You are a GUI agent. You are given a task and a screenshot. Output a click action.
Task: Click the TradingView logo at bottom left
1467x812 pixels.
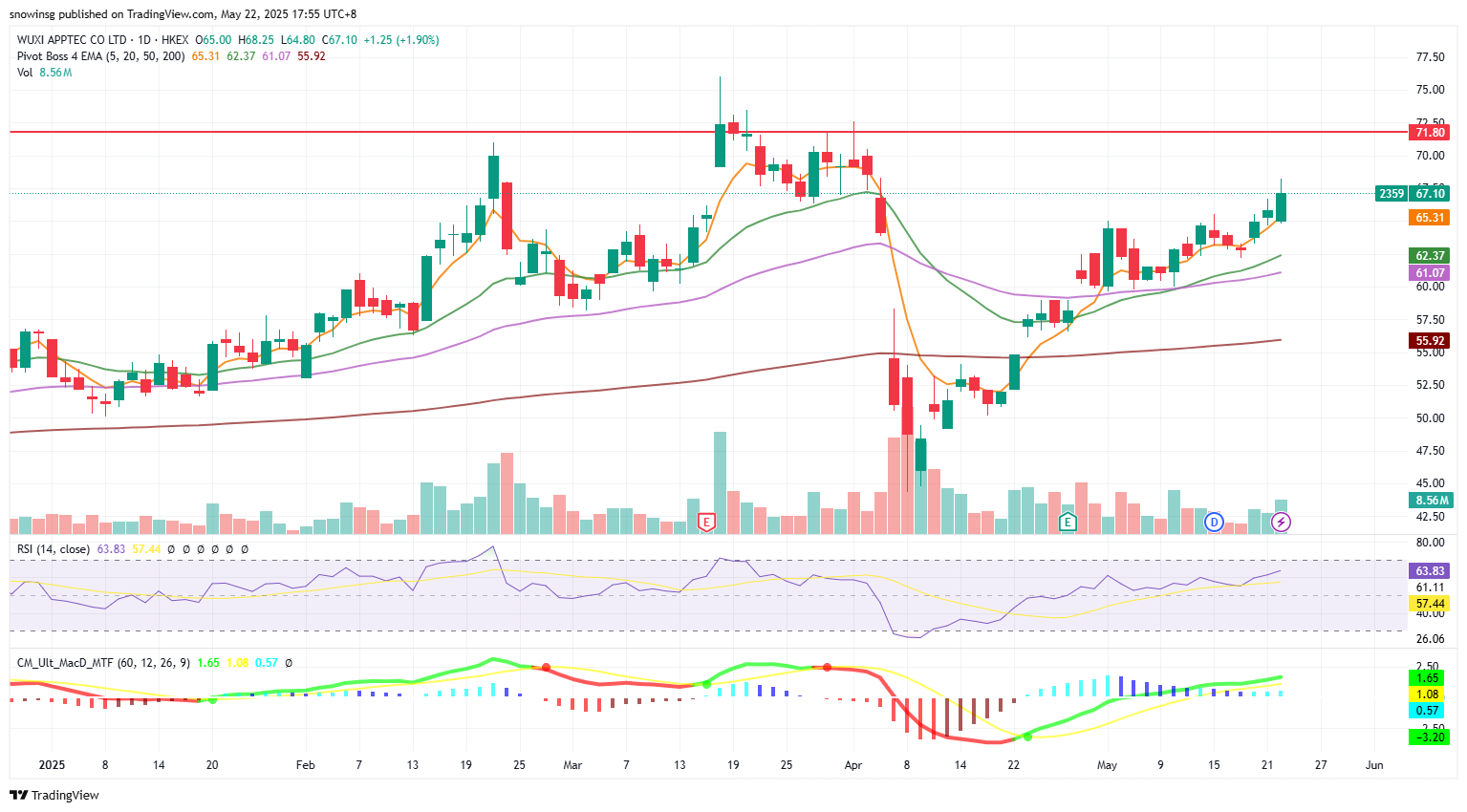(x=54, y=795)
